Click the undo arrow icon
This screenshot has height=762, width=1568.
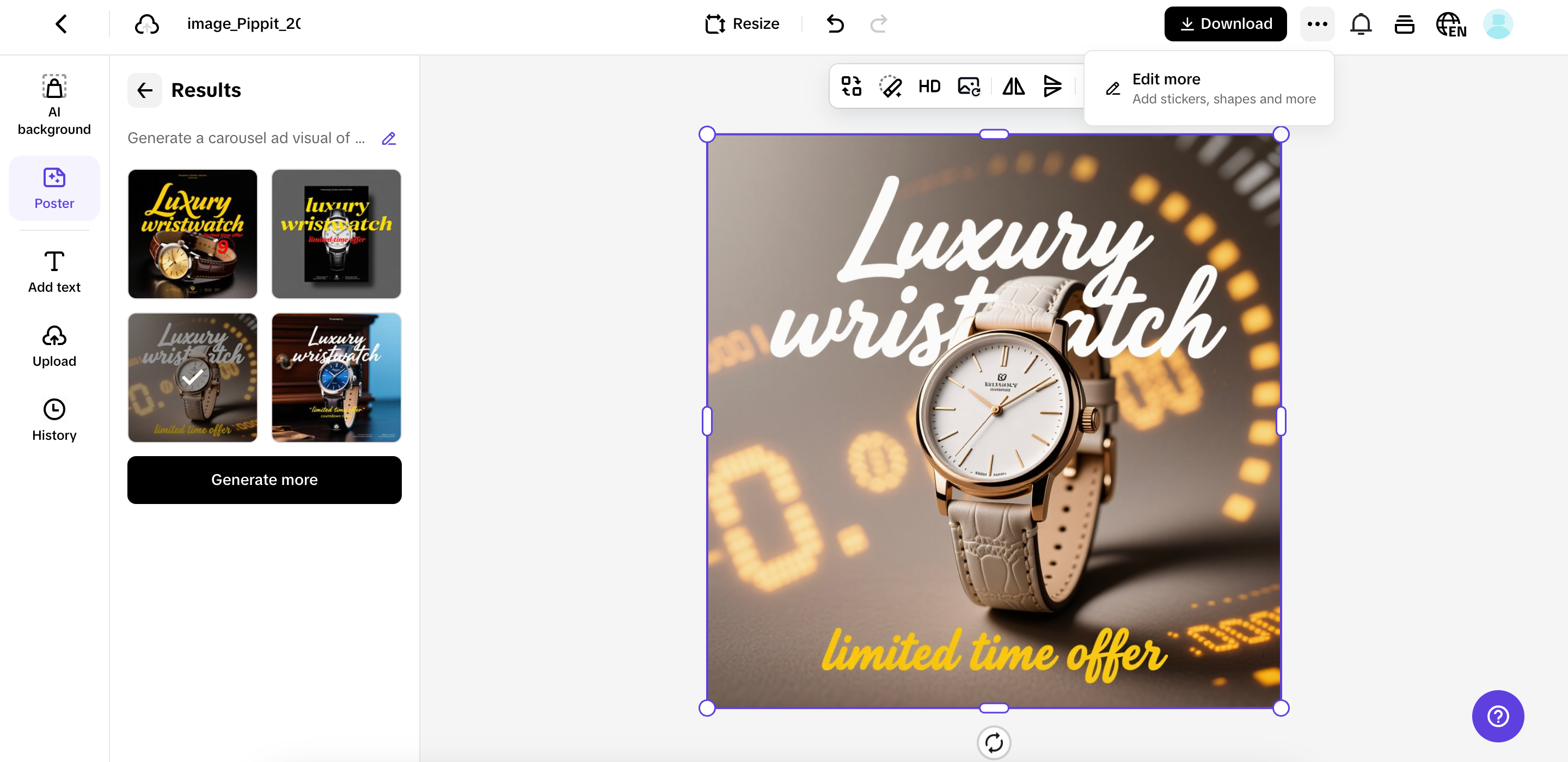[835, 24]
